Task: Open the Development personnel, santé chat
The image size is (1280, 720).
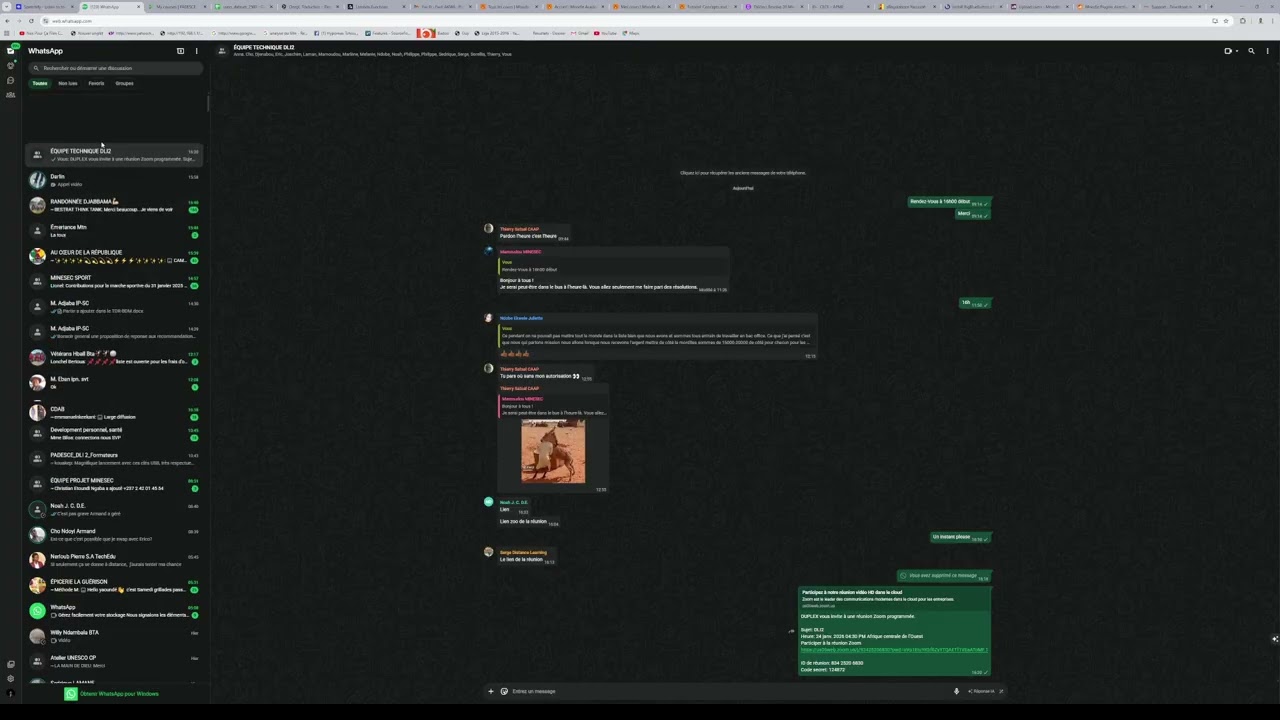Action: tap(115, 433)
